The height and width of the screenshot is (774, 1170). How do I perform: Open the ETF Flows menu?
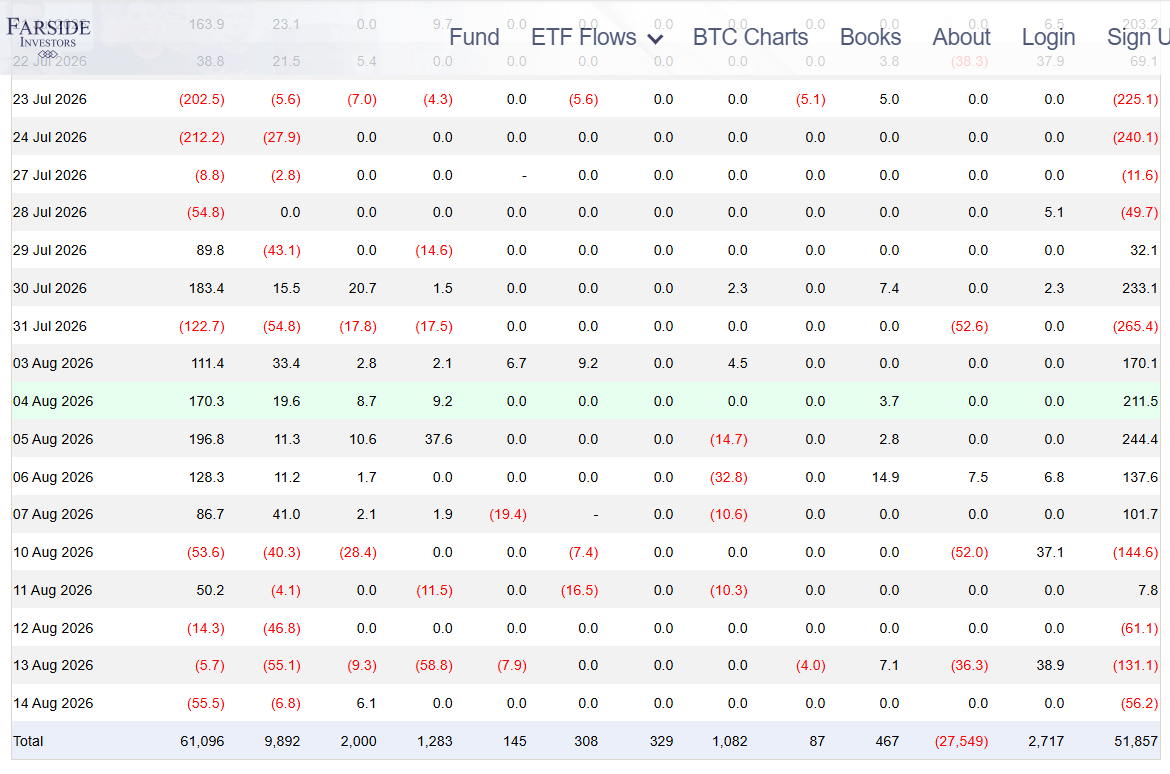click(584, 37)
